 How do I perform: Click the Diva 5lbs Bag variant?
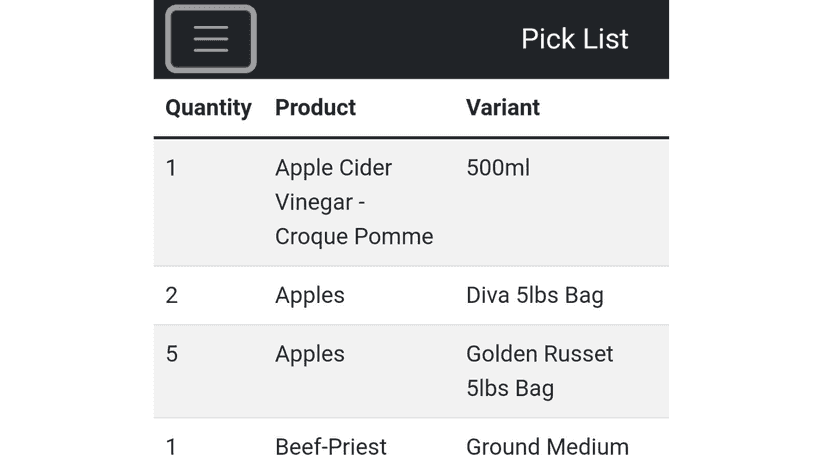coord(534,295)
